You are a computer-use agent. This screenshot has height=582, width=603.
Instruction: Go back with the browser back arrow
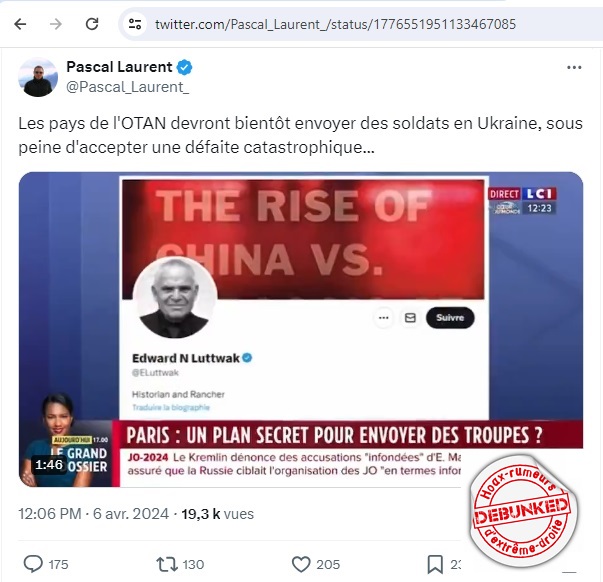click(x=20, y=24)
